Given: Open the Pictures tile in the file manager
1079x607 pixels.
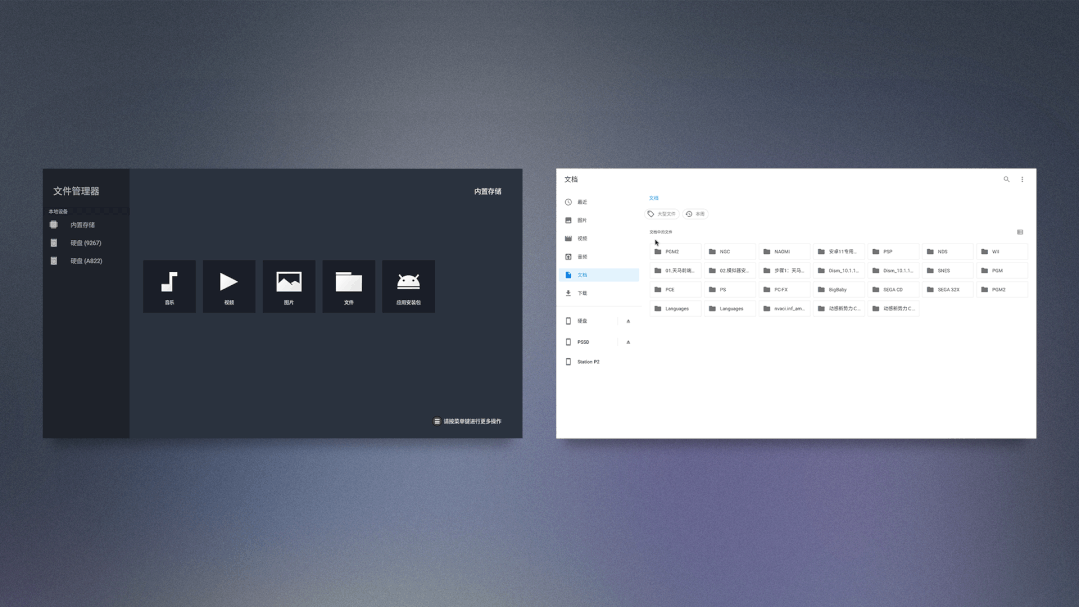Looking at the screenshot, I should [x=288, y=286].
